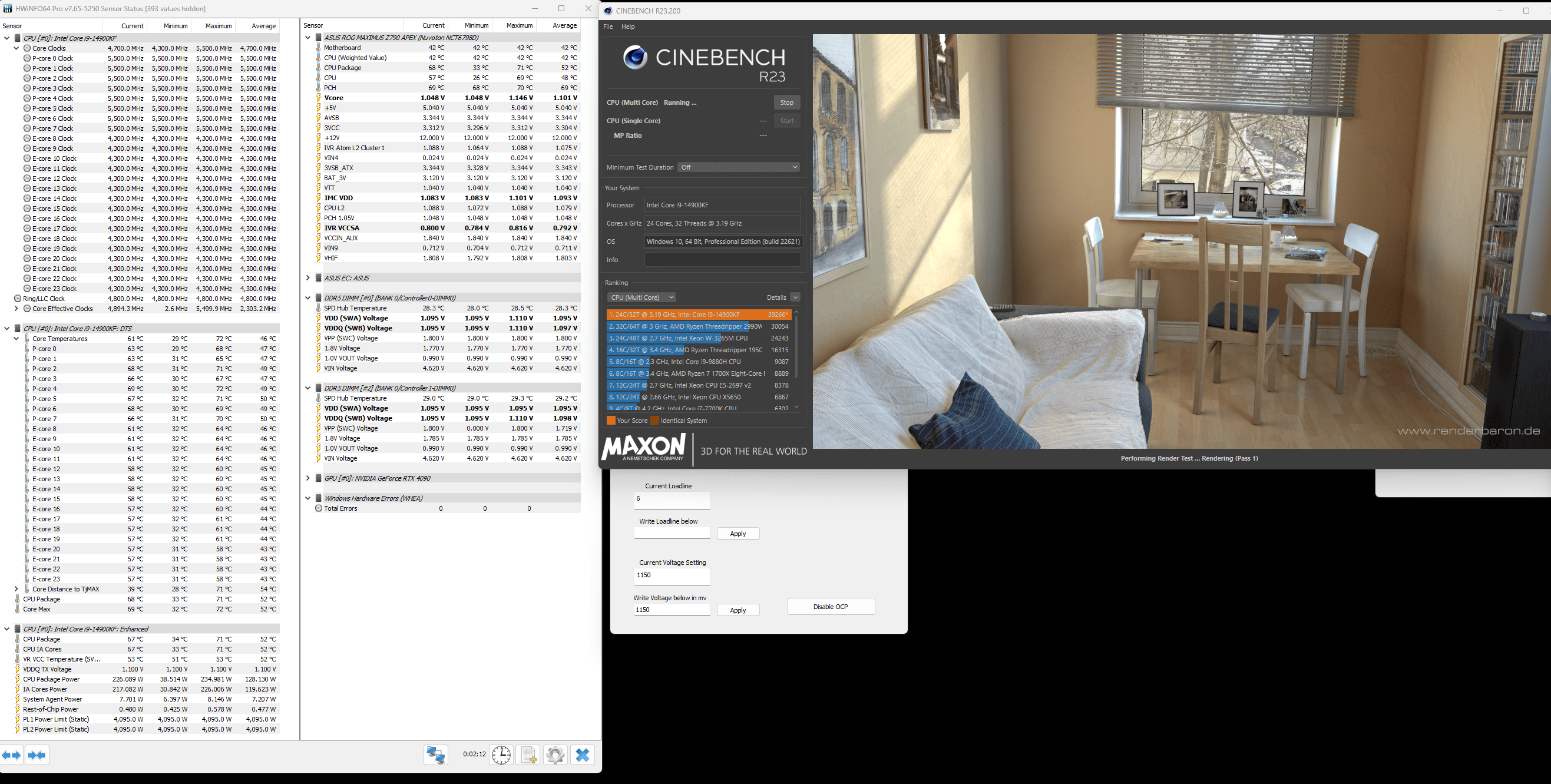
Task: Open the Cinebench Help menu
Action: 628,27
